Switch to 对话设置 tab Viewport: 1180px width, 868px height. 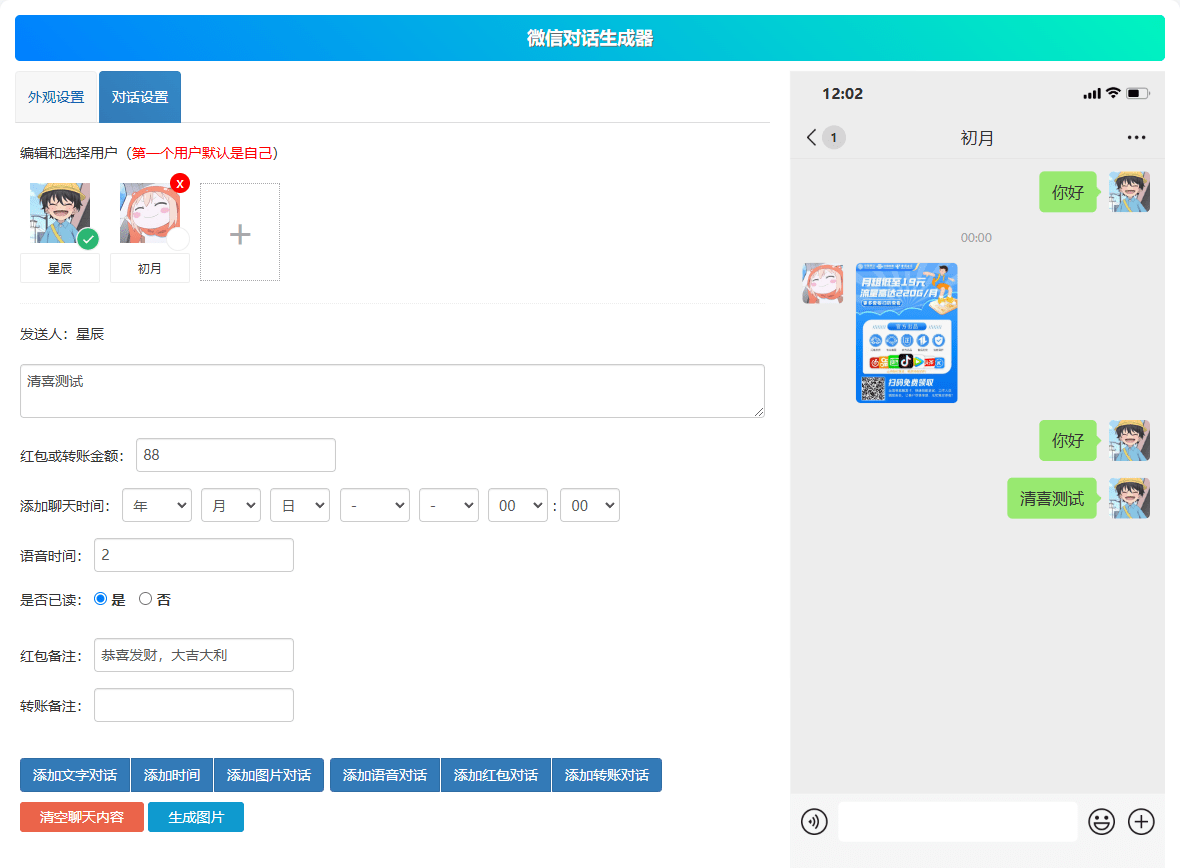pyautogui.click(x=140, y=97)
